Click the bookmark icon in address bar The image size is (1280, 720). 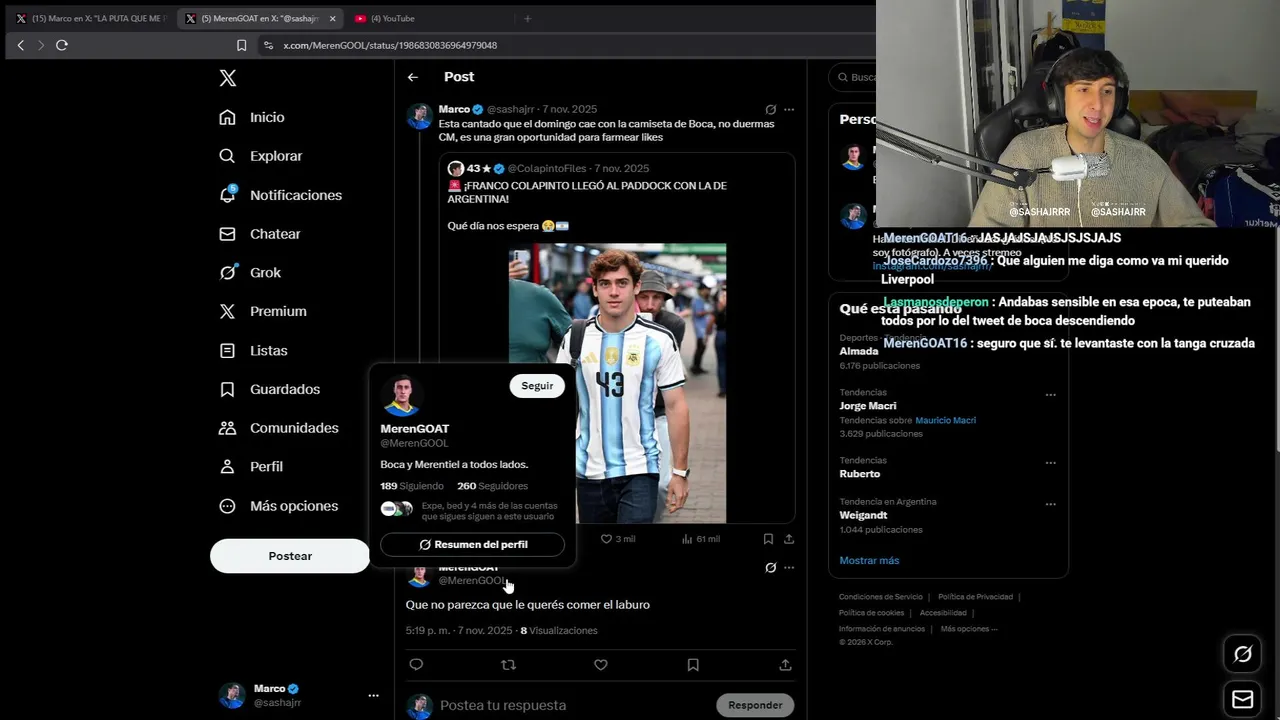[241, 45]
